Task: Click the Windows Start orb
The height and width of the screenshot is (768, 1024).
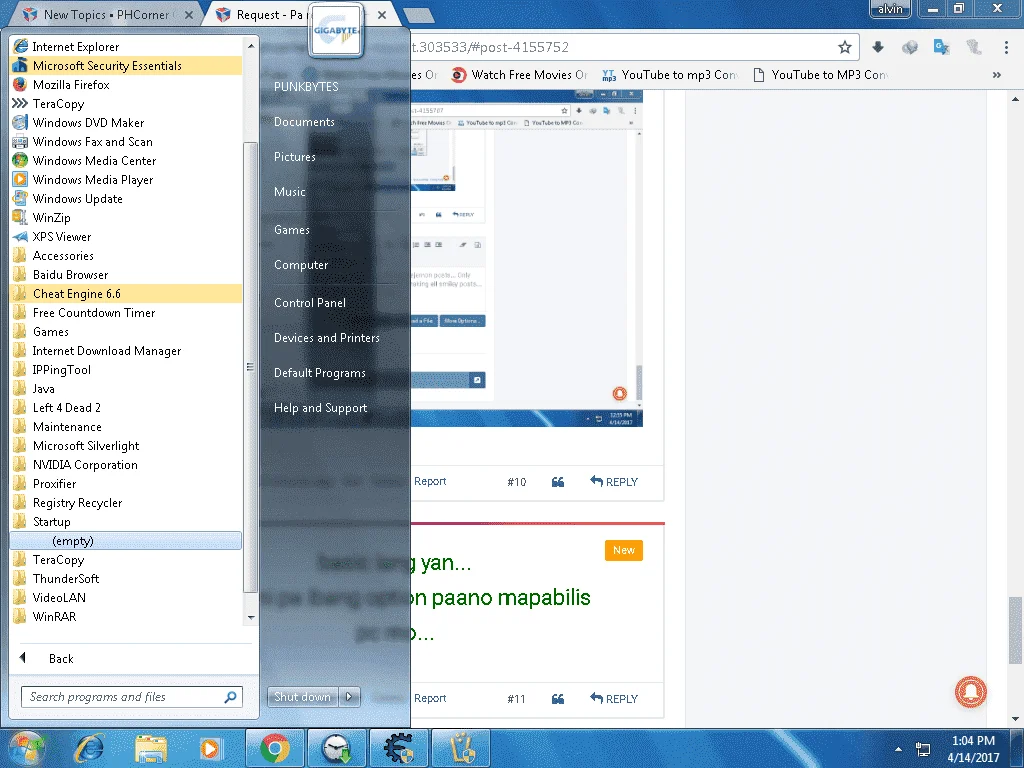Action: (x=27, y=748)
